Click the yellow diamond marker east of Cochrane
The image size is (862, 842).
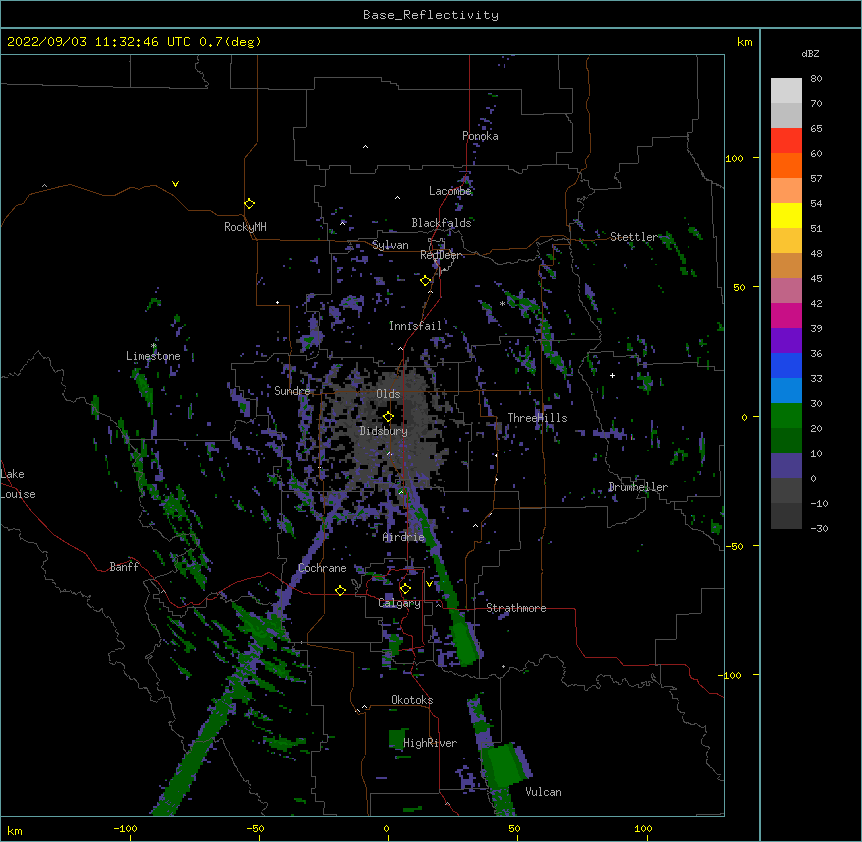pos(340,590)
